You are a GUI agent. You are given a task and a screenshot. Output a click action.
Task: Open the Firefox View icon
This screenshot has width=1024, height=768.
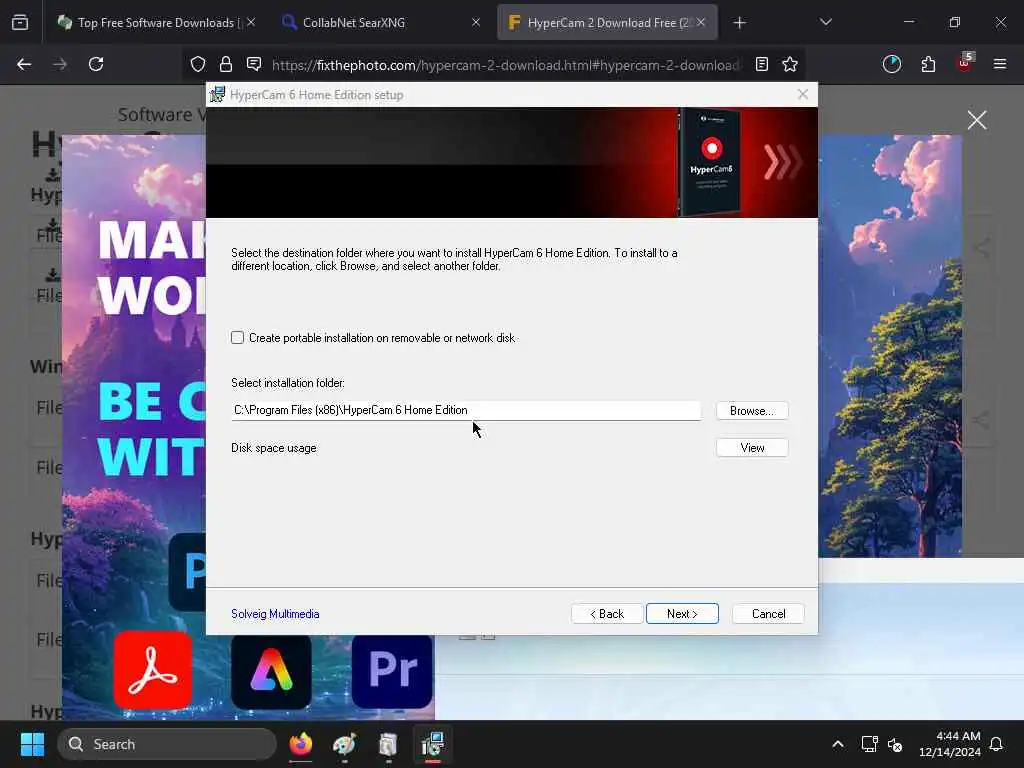20,23
